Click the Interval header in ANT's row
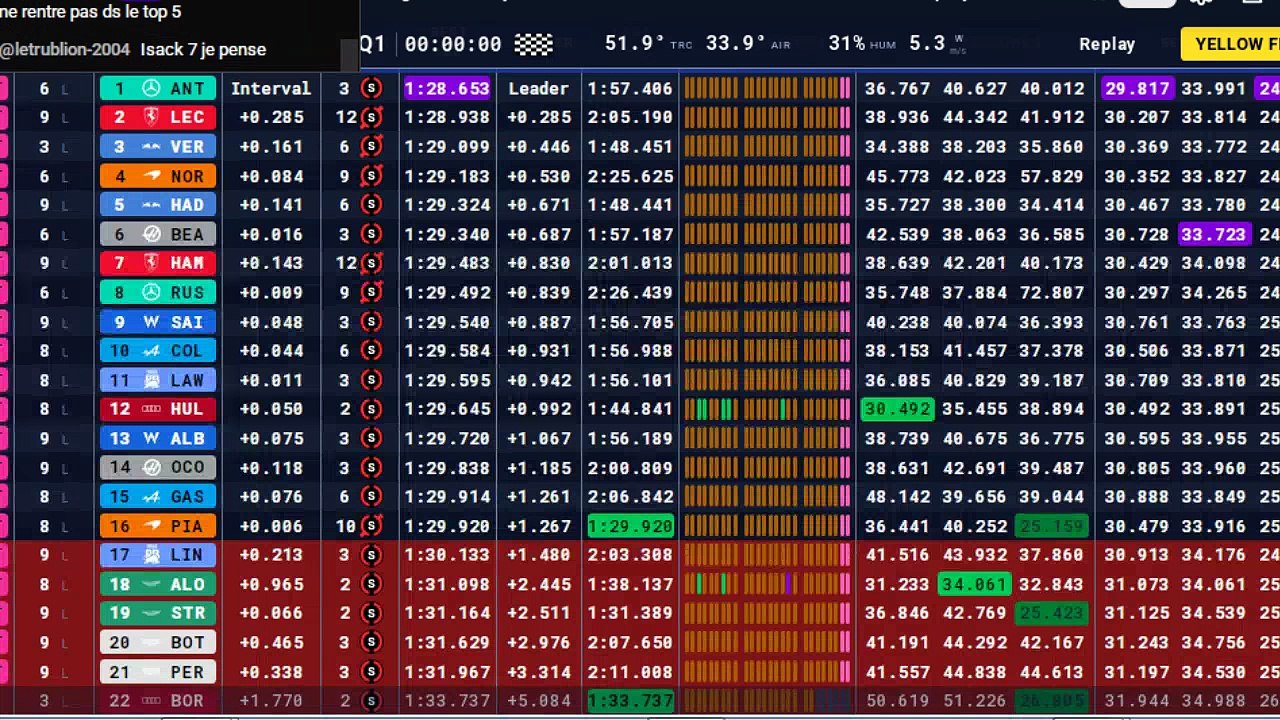Screen dimensions: 1280x720 [x=271, y=89]
